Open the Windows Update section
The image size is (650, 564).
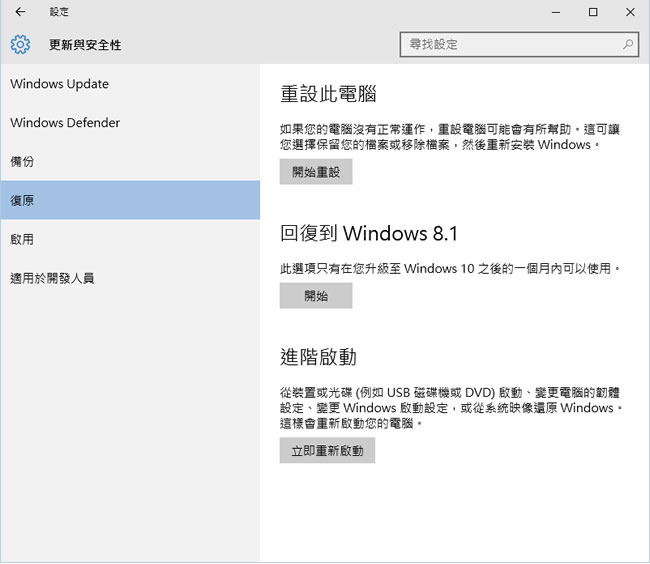[59, 84]
